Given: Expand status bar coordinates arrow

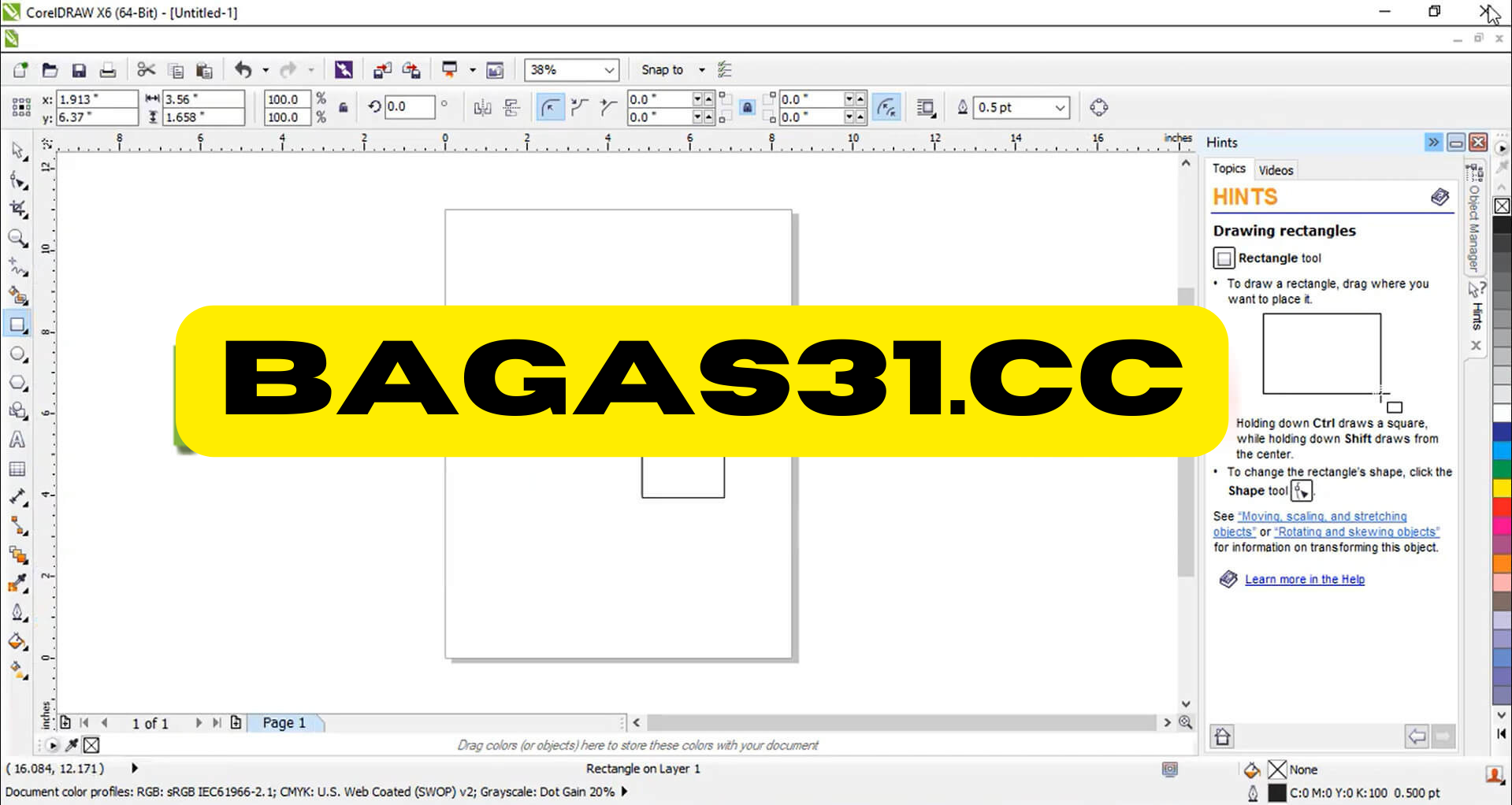Looking at the screenshot, I should coord(135,768).
